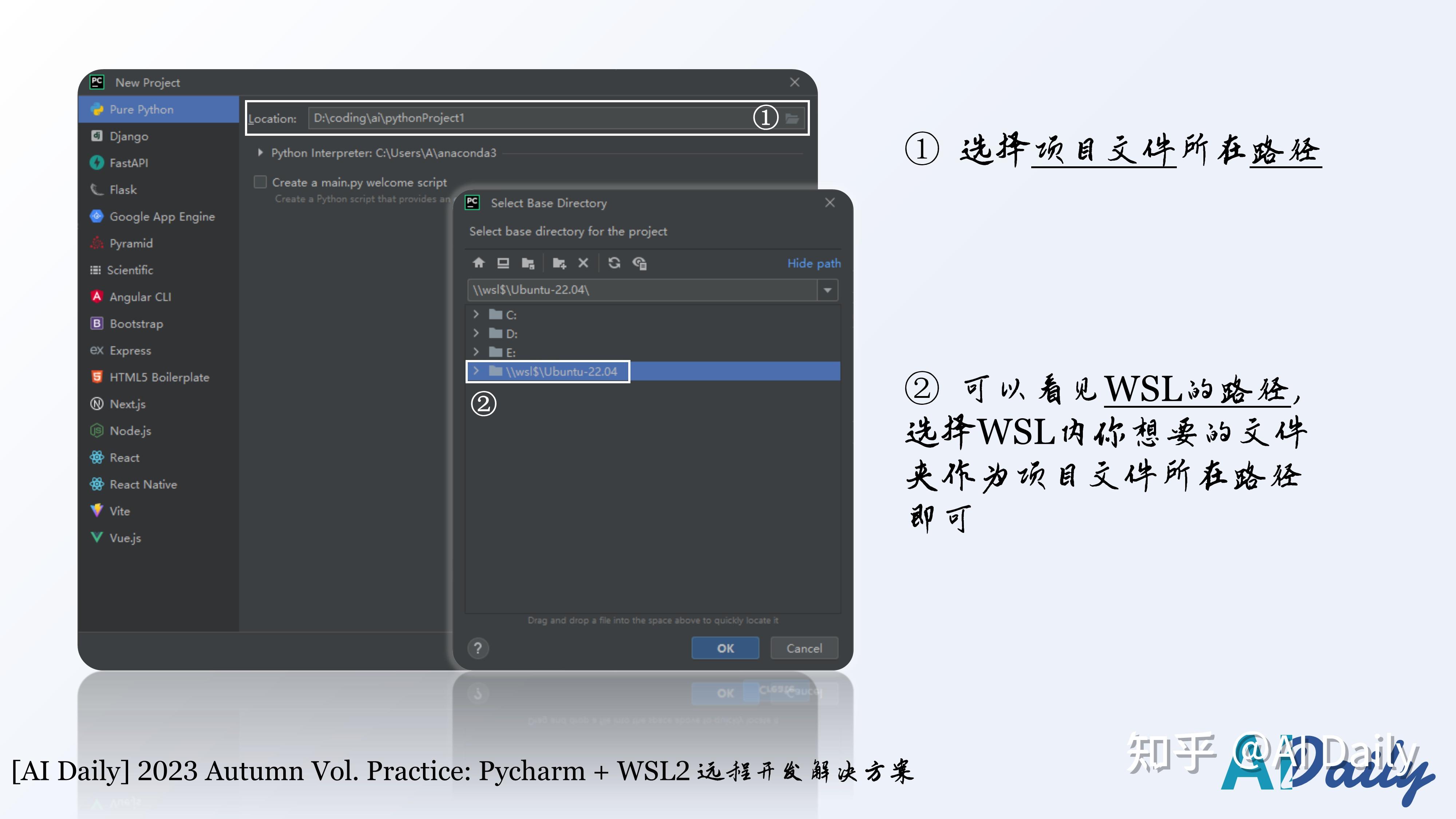Click Cancel in Select Base Directory

(x=804, y=648)
